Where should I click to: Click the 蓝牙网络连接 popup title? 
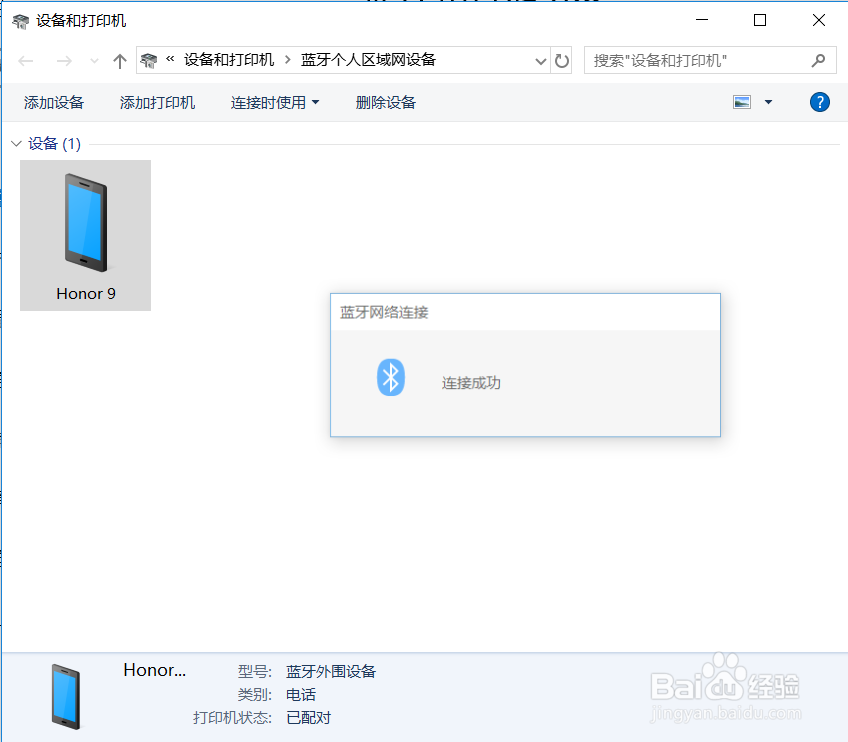[x=384, y=312]
